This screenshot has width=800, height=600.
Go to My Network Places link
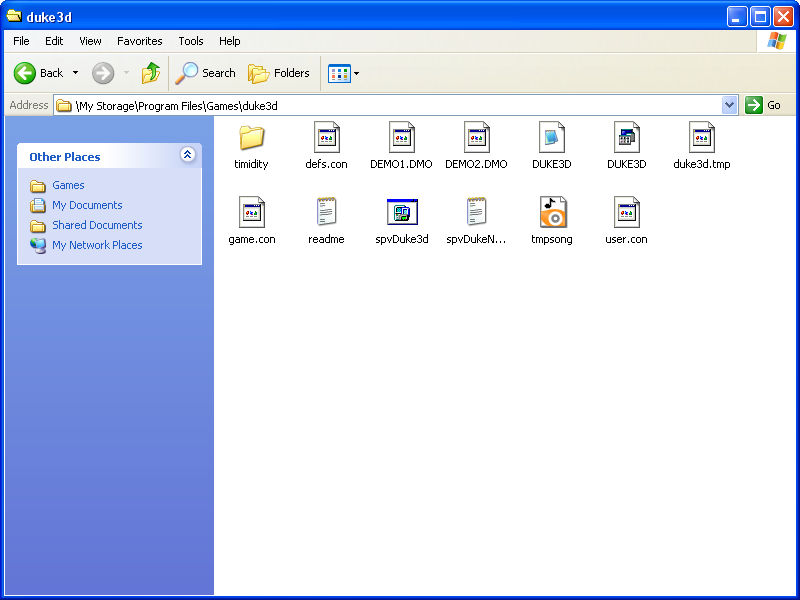point(97,245)
